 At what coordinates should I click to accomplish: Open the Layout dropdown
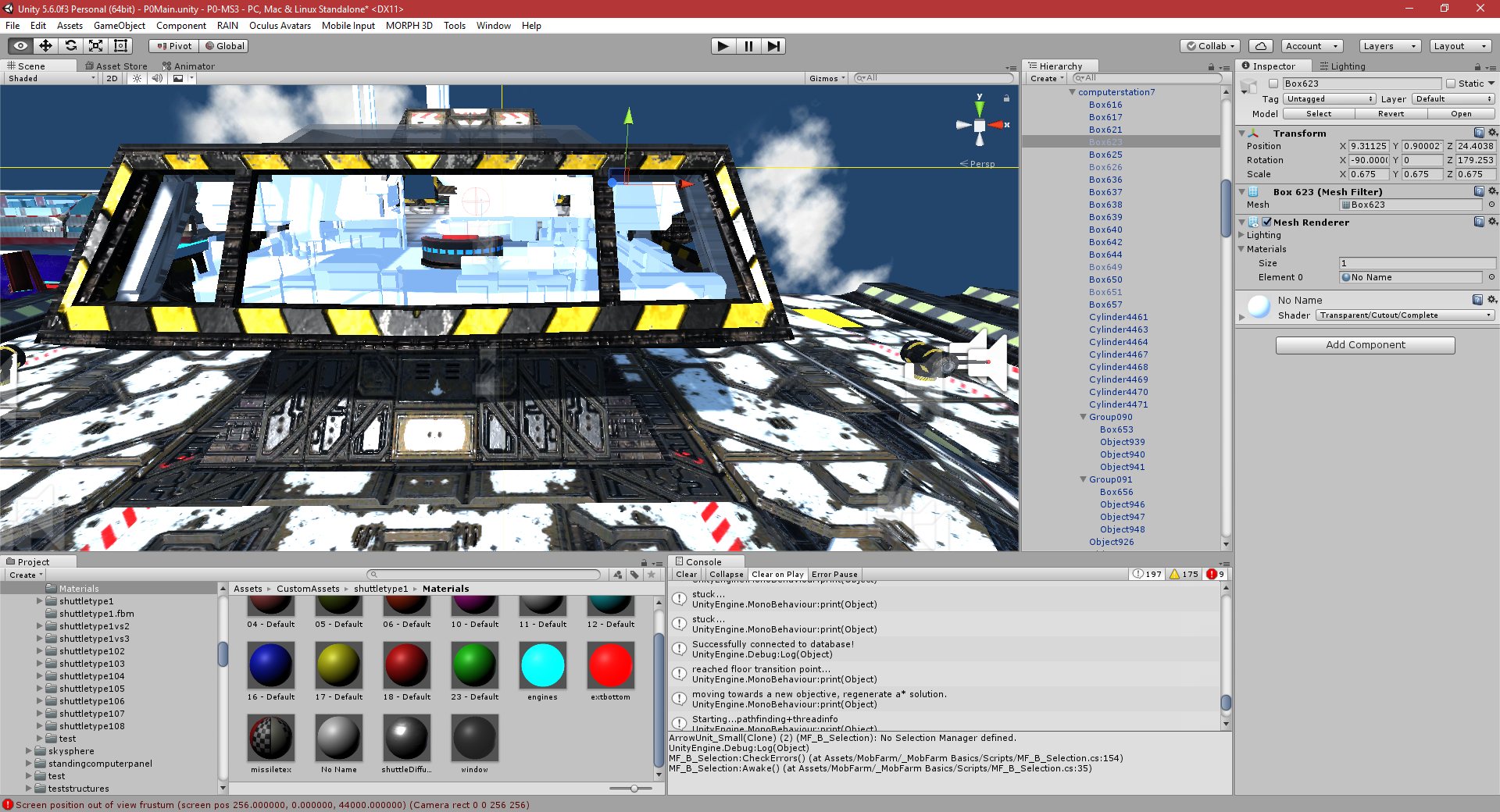[1459, 45]
